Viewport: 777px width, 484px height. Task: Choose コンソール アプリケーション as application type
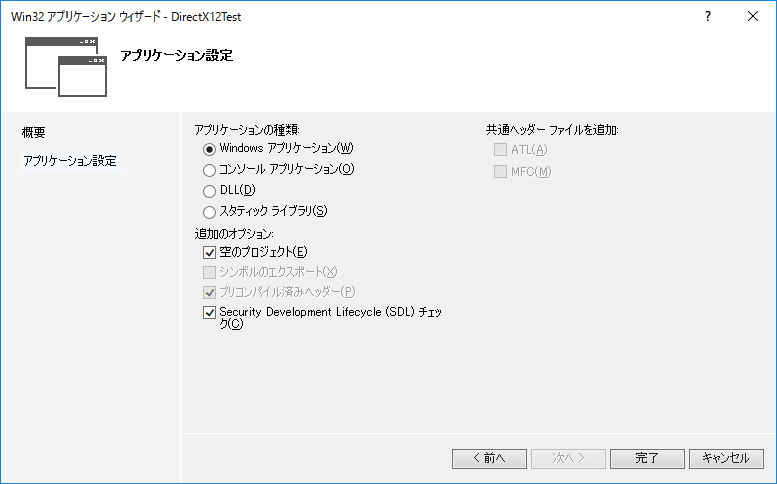(210, 170)
